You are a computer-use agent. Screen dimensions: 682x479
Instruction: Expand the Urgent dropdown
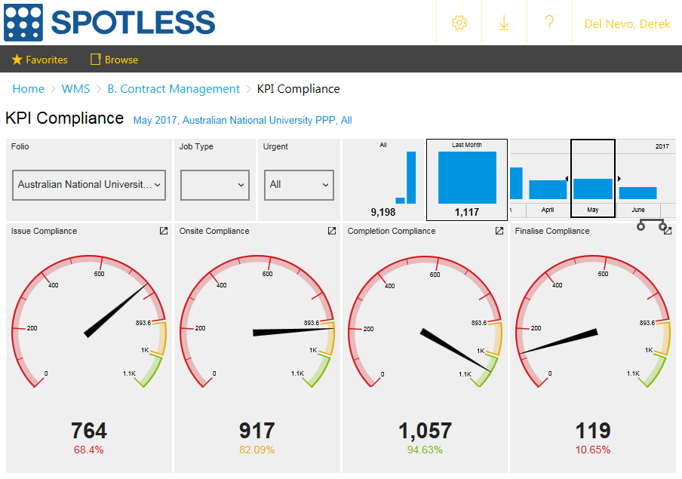(299, 185)
